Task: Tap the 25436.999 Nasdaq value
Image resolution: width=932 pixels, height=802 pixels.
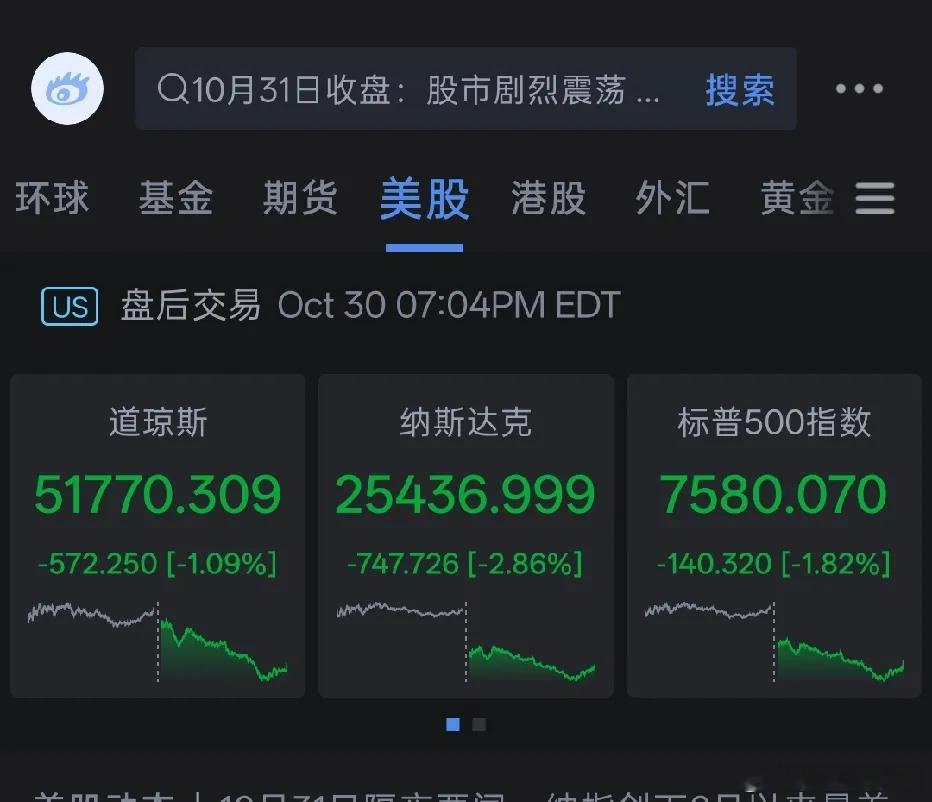Action: point(465,494)
